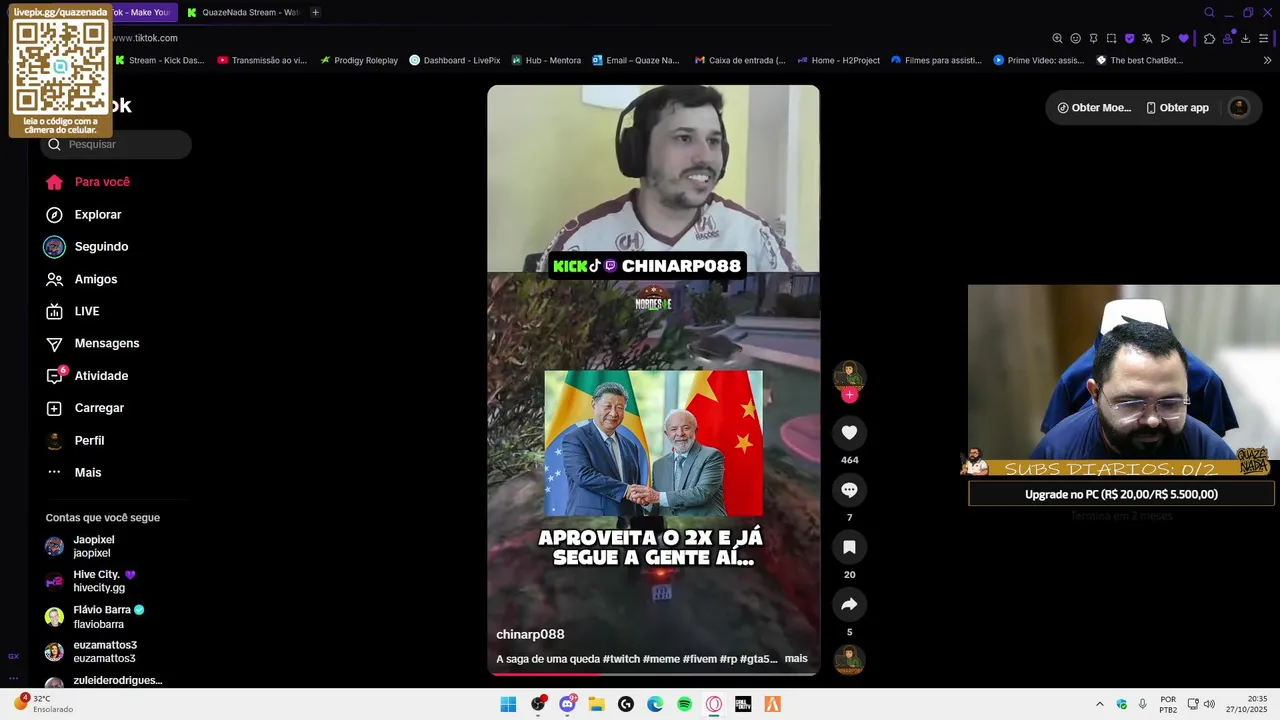Screen dimensions: 1280x720
Task: Bookmark the video with favorites icon
Action: [x=849, y=547]
